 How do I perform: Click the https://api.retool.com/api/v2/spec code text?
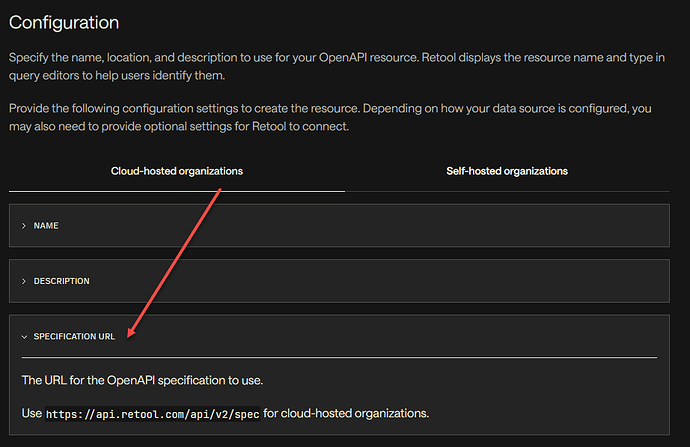coord(153,414)
